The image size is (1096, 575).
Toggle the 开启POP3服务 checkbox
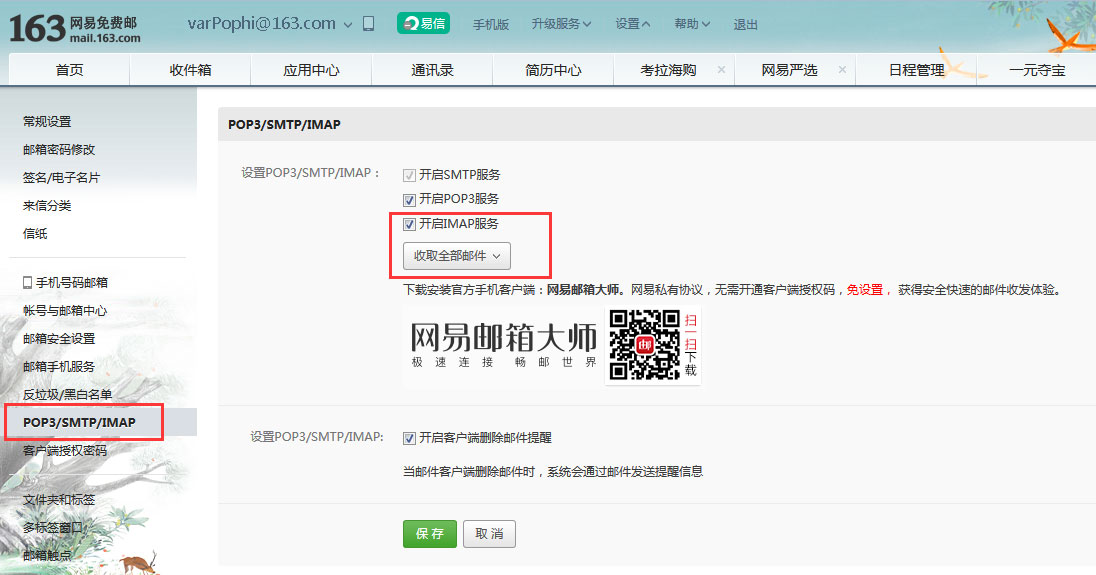coord(410,200)
